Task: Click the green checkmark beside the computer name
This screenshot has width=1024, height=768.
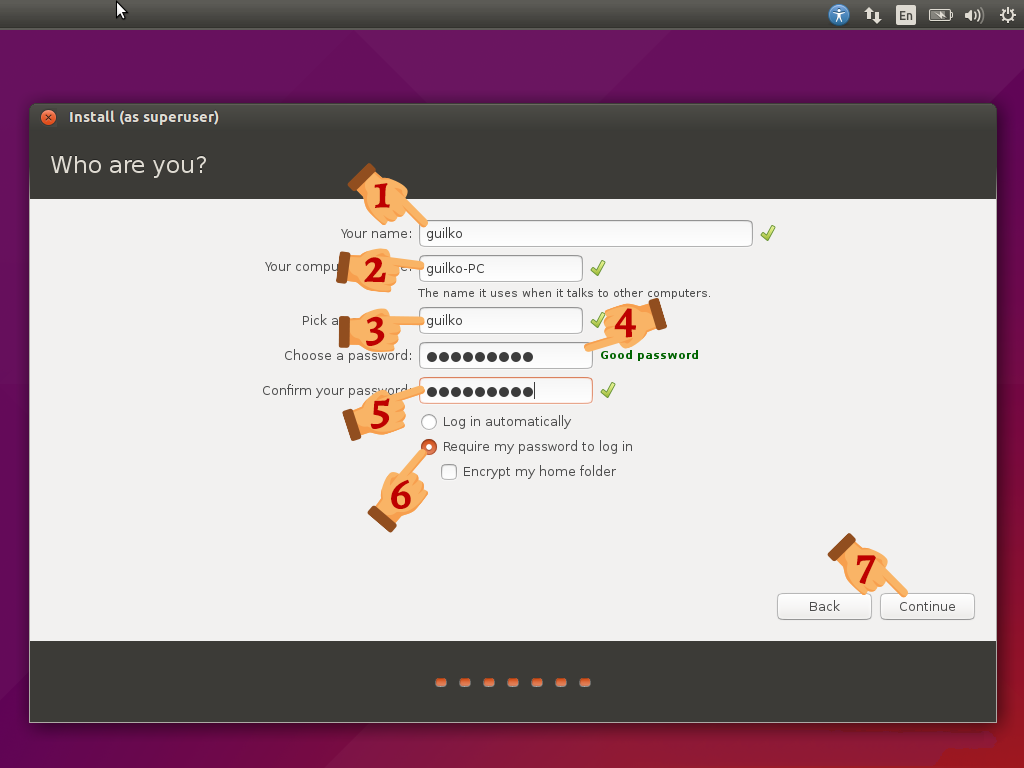Action: (x=597, y=268)
